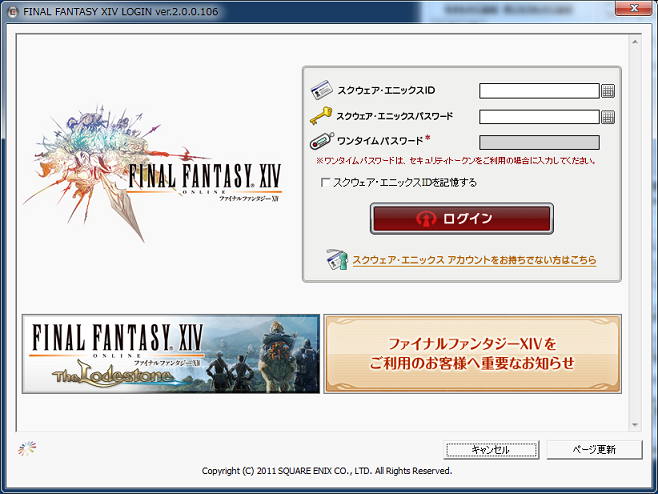The image size is (658, 494).
Task: Close the FINAL FANTASY XIV LOGIN window
Action: 634,8
